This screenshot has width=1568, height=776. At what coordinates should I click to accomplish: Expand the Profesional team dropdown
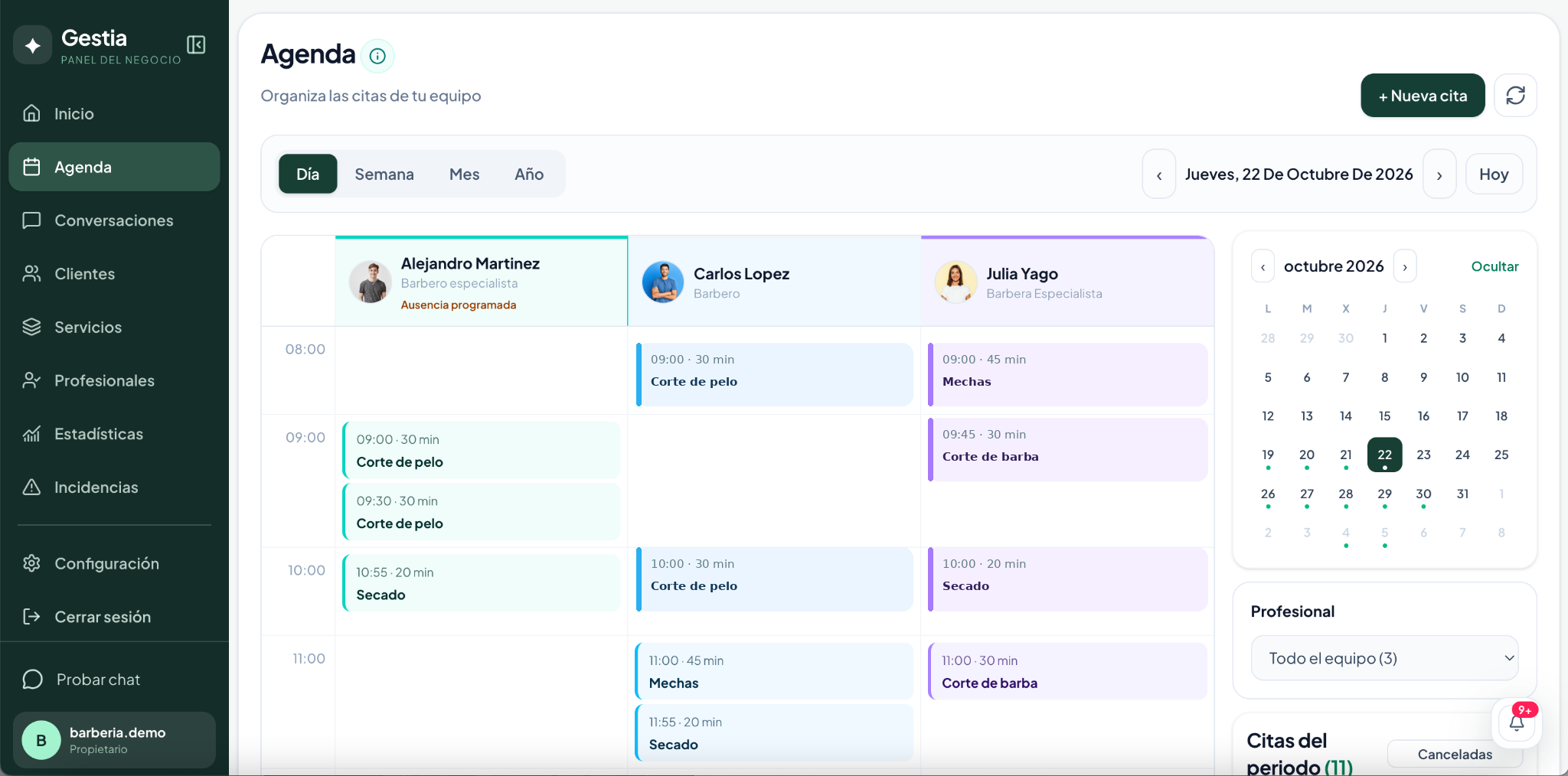(x=1384, y=658)
